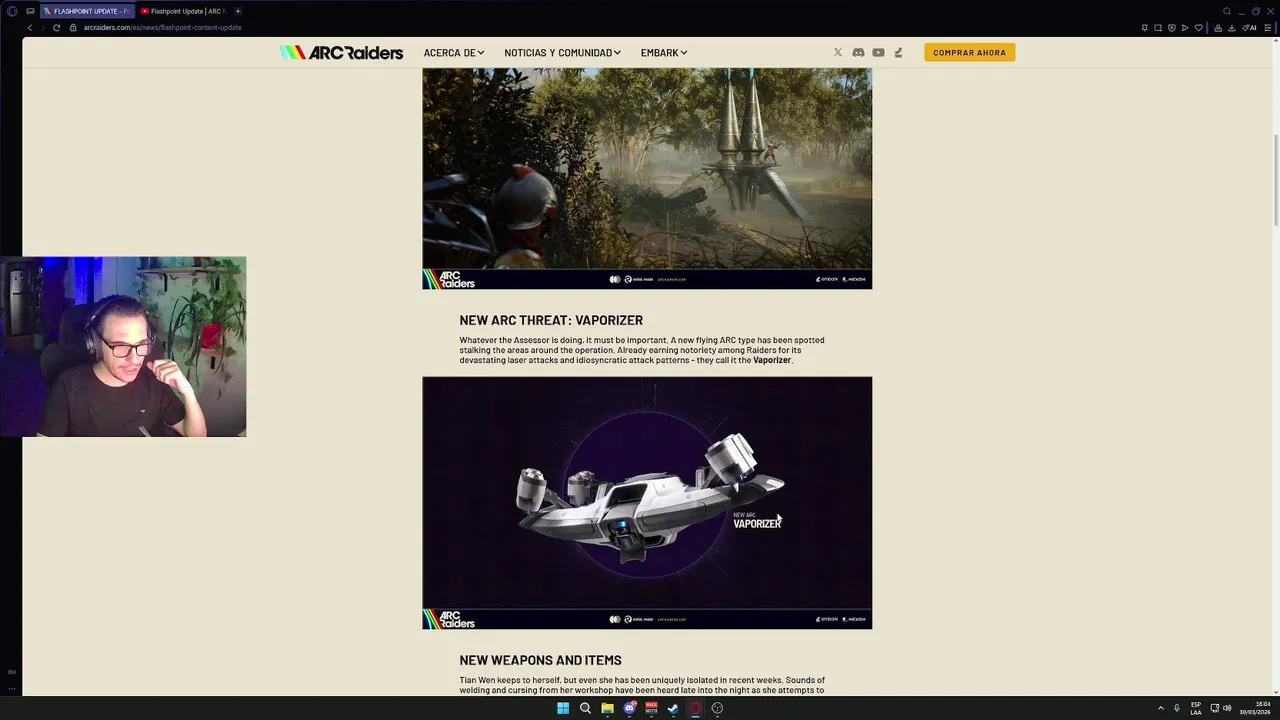1280x720 pixels.
Task: Click the 'NEW WEAPONS AND ITEMS' heading
Action: coord(540,660)
